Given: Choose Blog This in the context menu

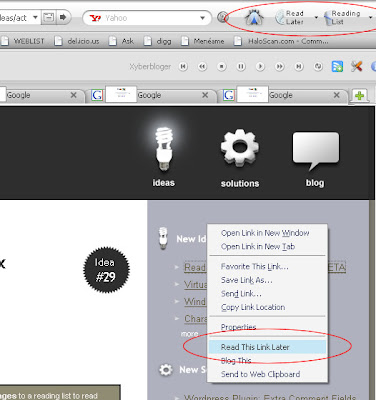Looking at the screenshot, I should pyautogui.click(x=236, y=361).
